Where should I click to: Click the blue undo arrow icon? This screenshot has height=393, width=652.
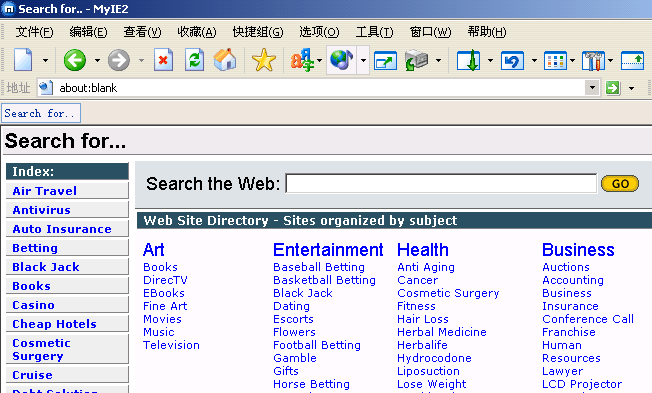512,60
